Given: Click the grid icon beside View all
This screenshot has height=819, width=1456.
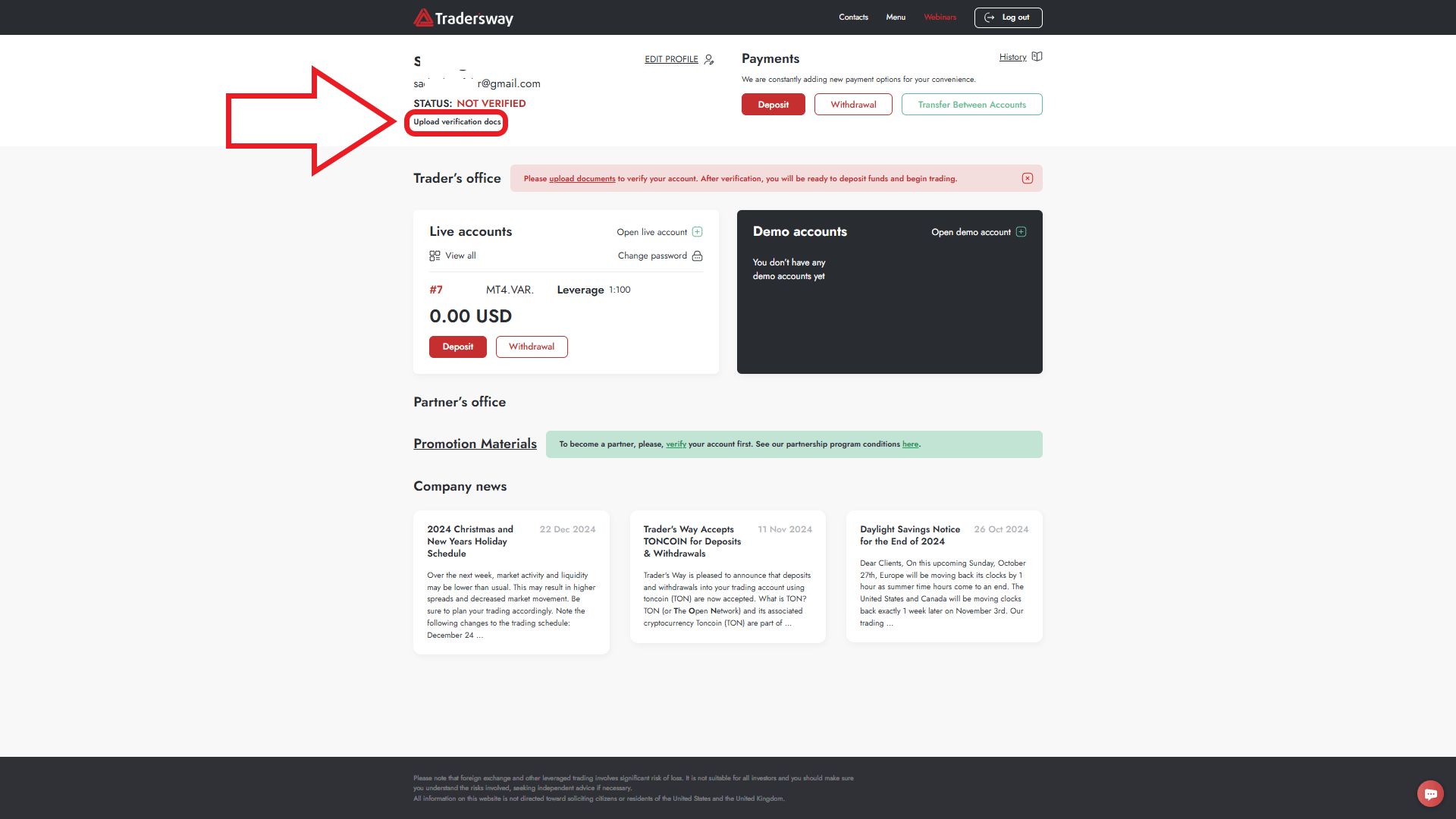Looking at the screenshot, I should click(435, 256).
